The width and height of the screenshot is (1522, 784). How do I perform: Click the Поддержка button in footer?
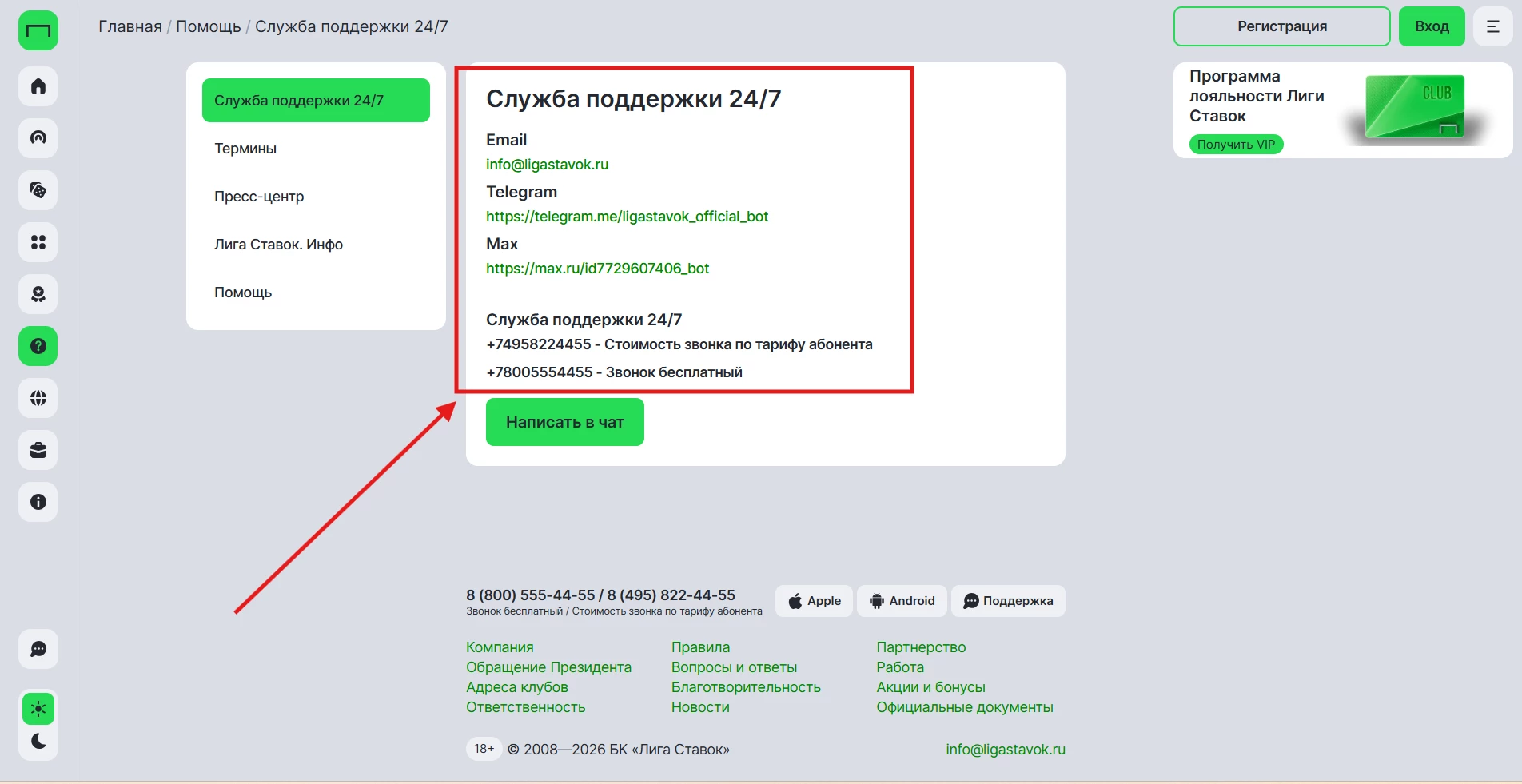[1008, 601]
